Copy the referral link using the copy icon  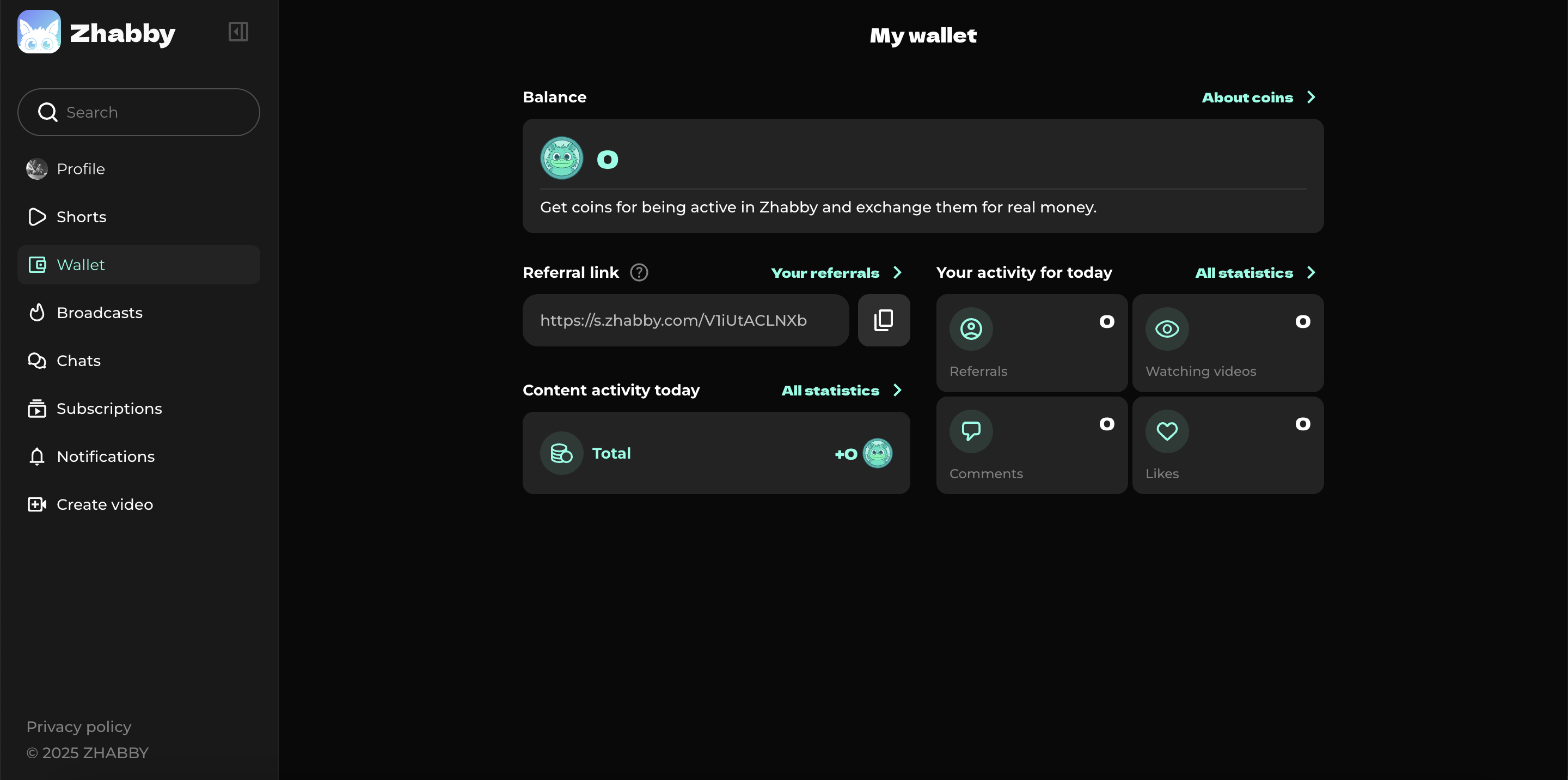click(883, 320)
